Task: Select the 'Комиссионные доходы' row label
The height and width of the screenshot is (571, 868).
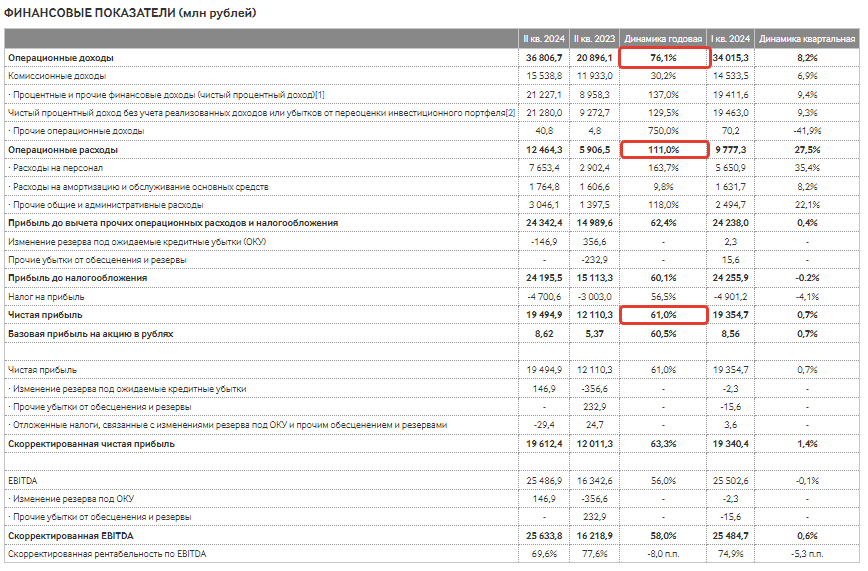Action: (x=57, y=76)
